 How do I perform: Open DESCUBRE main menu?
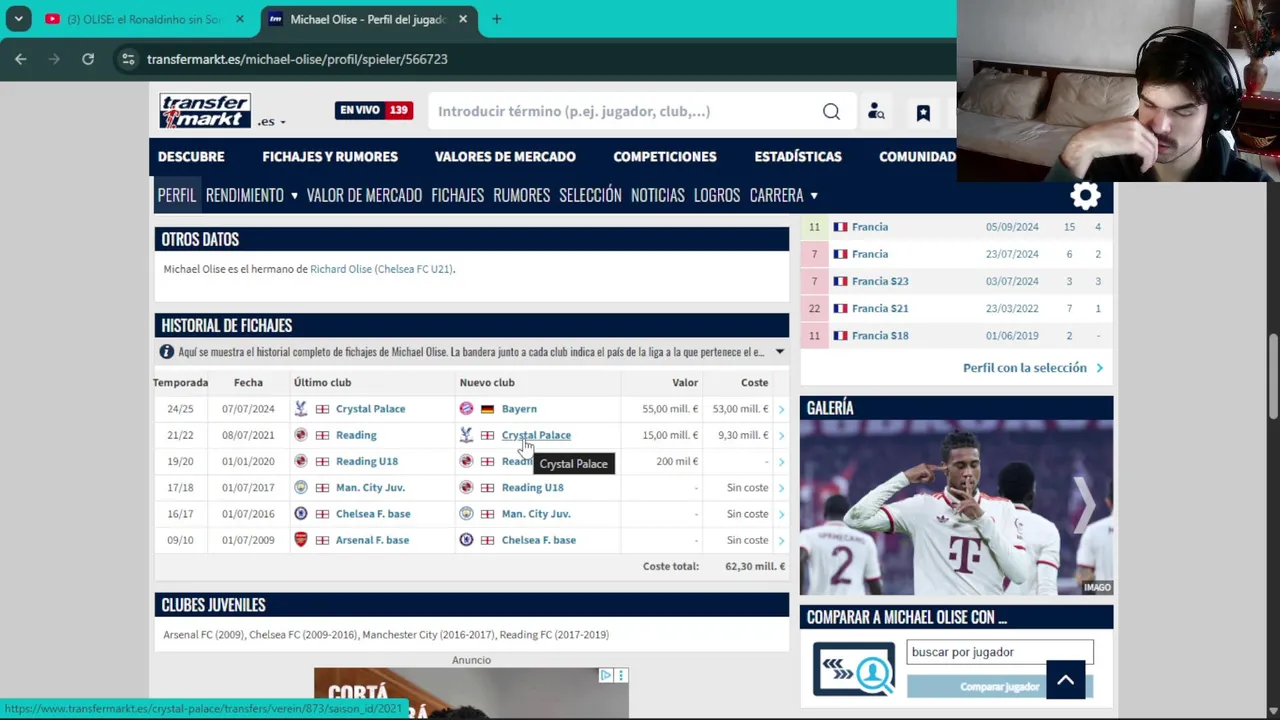(x=191, y=156)
